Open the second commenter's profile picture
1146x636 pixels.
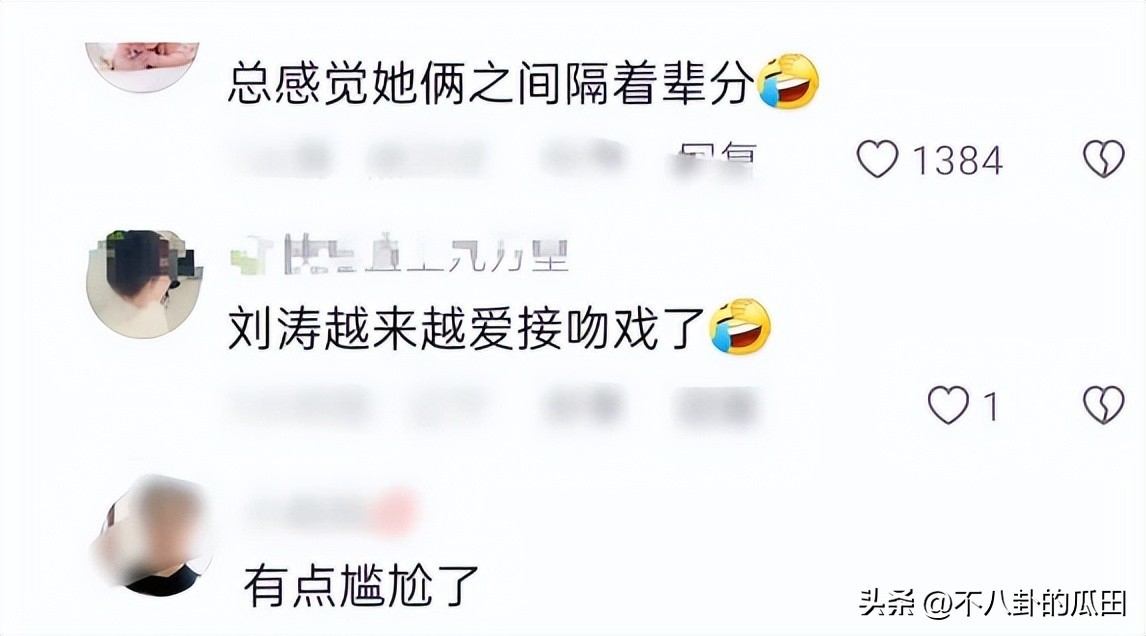145,284
